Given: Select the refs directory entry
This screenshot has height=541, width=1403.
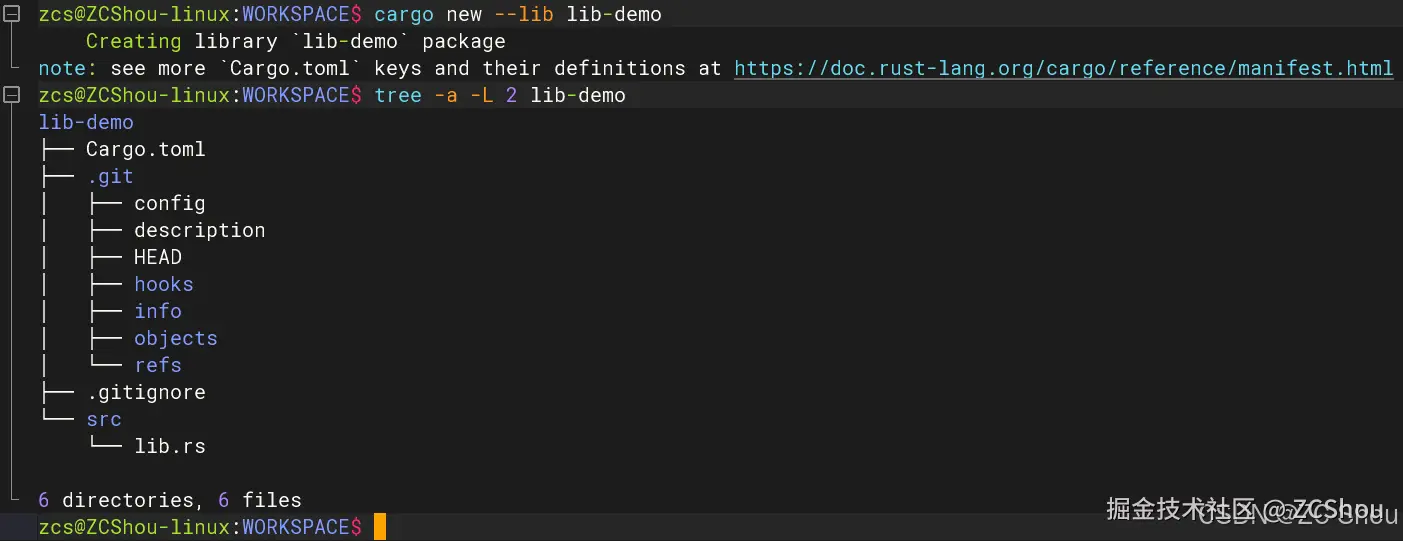Looking at the screenshot, I should point(158,365).
